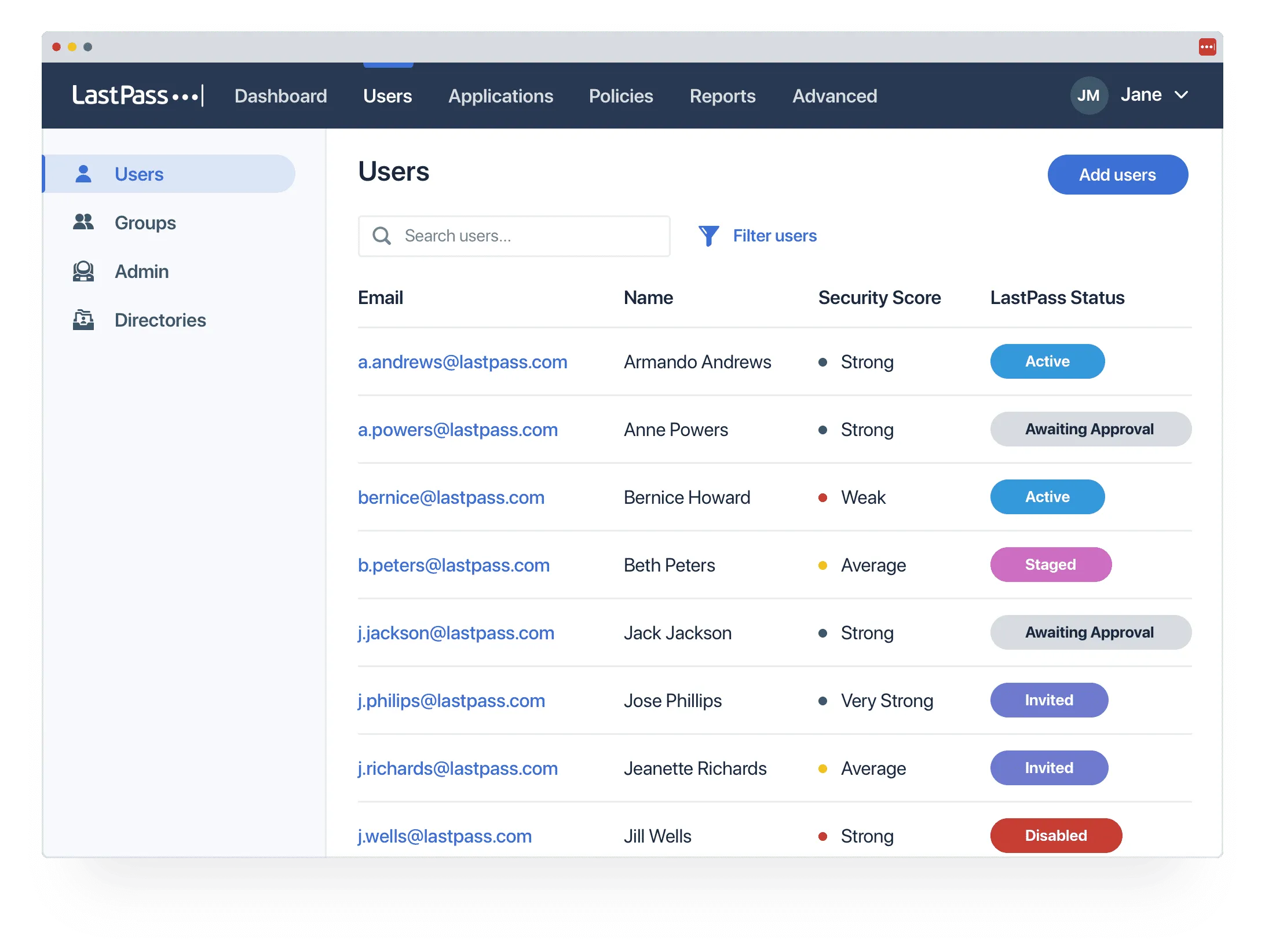Image resolution: width=1265 pixels, height=952 pixels.
Task: Click the LastPass extension icon in title bar
Action: click(1207, 47)
